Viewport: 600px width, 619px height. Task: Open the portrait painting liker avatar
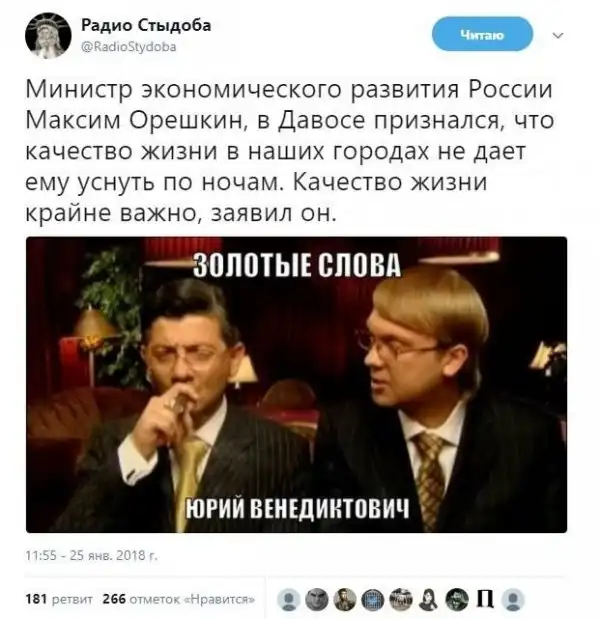click(x=345, y=599)
